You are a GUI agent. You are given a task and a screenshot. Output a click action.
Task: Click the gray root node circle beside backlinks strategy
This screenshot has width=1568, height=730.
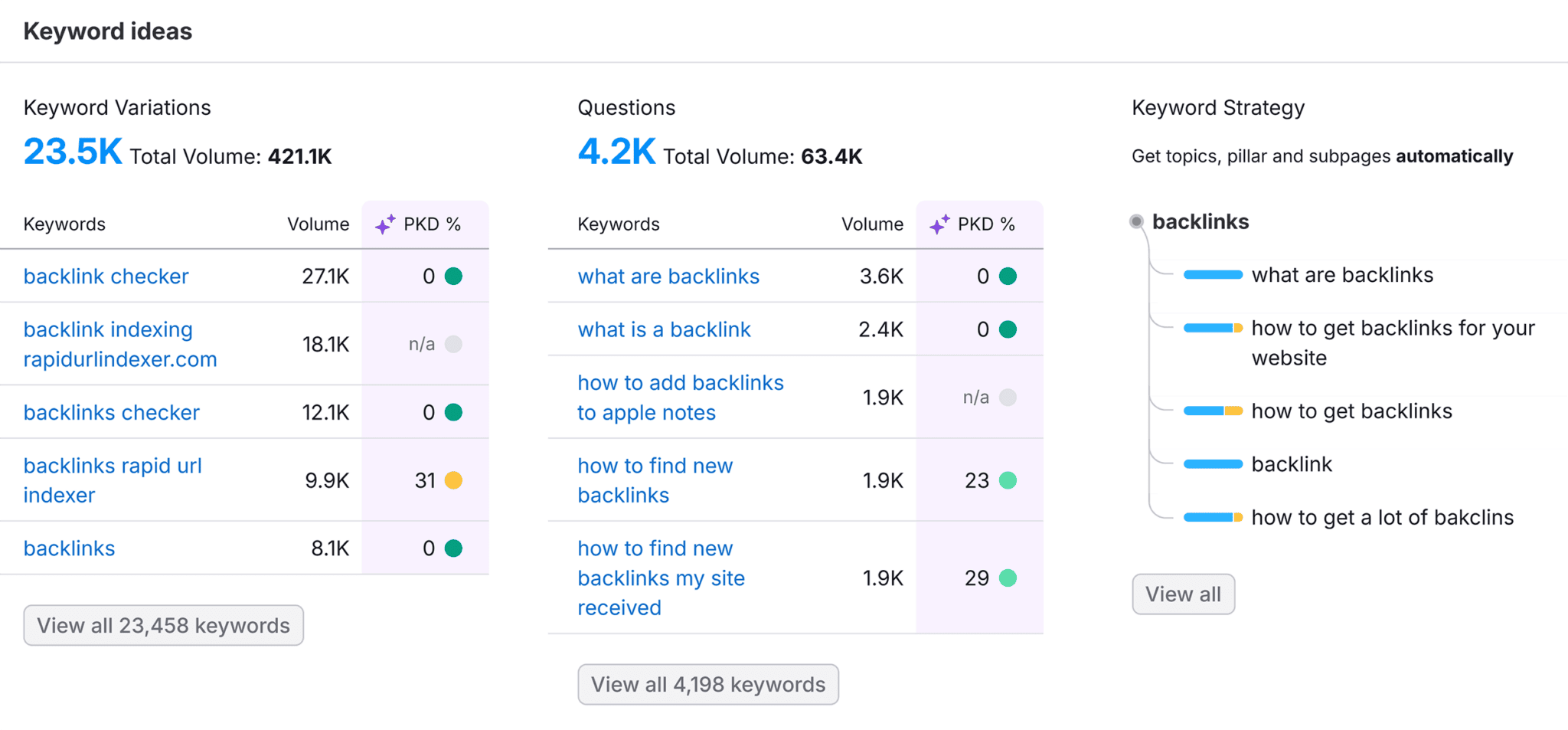[x=1136, y=221]
